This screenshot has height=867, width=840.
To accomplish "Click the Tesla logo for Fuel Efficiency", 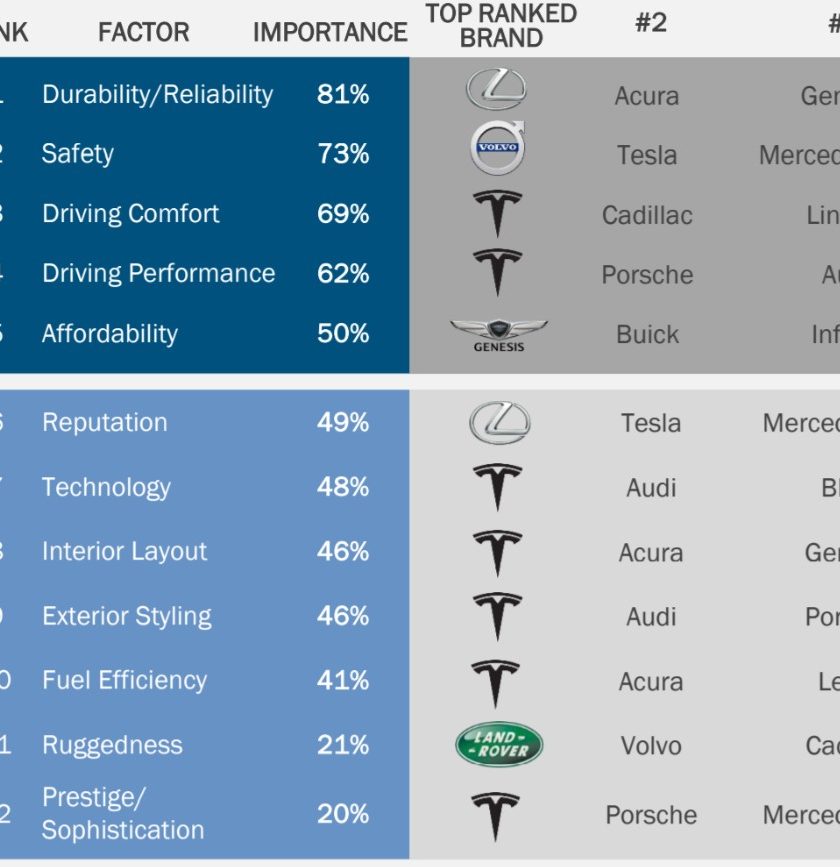I will pos(495,683).
